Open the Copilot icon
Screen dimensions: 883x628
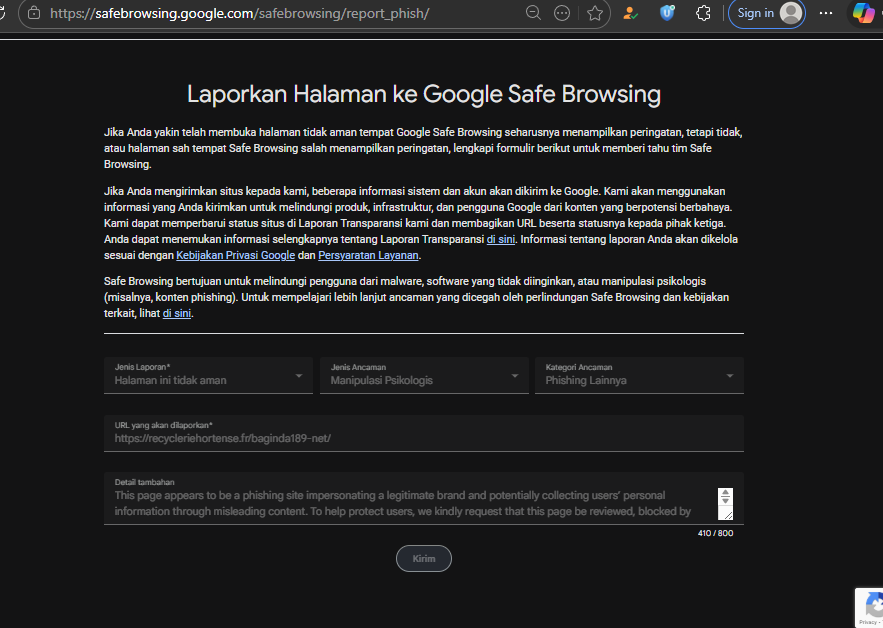(x=863, y=13)
